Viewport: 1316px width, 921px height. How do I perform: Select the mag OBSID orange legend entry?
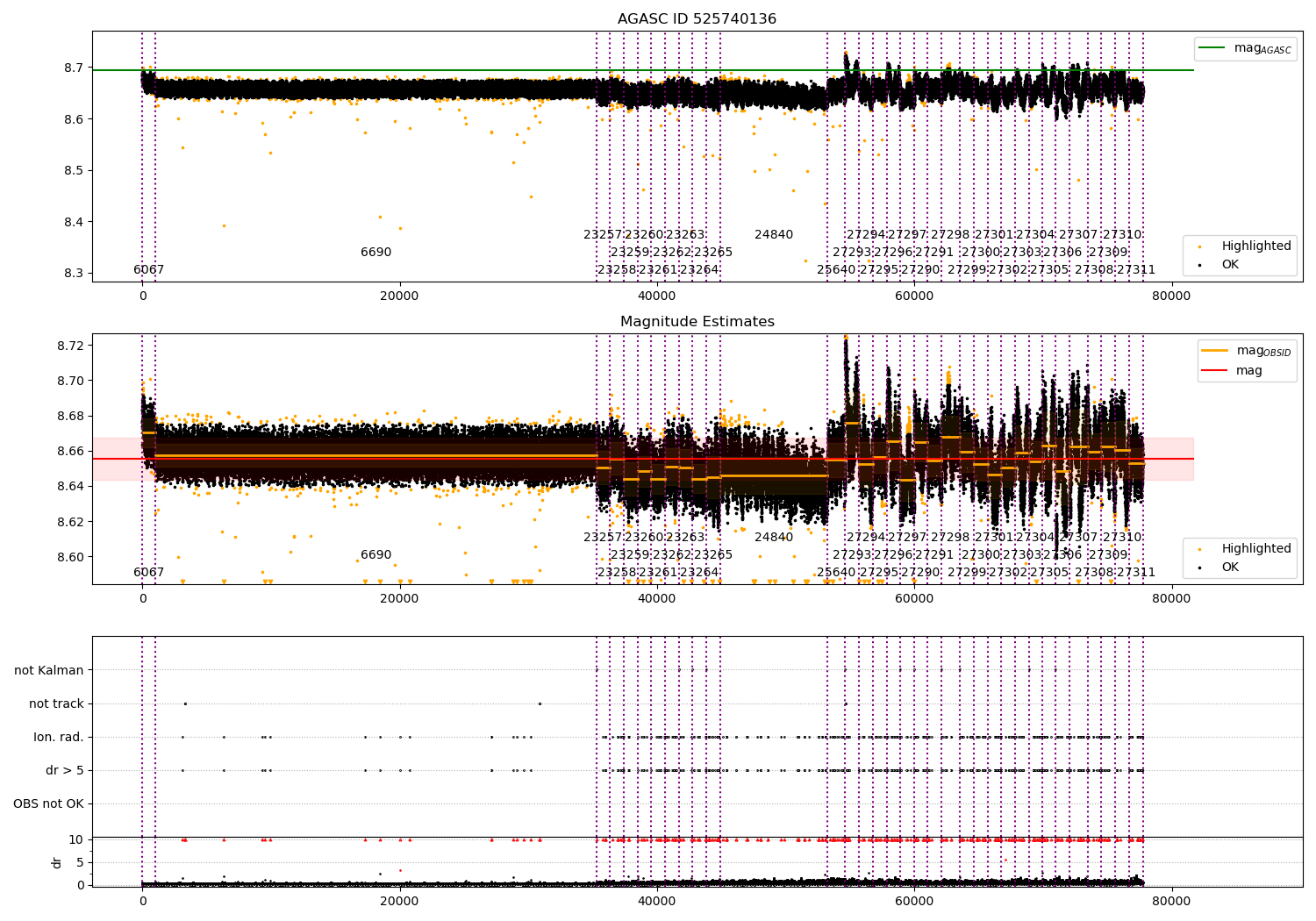[x=1246, y=351]
